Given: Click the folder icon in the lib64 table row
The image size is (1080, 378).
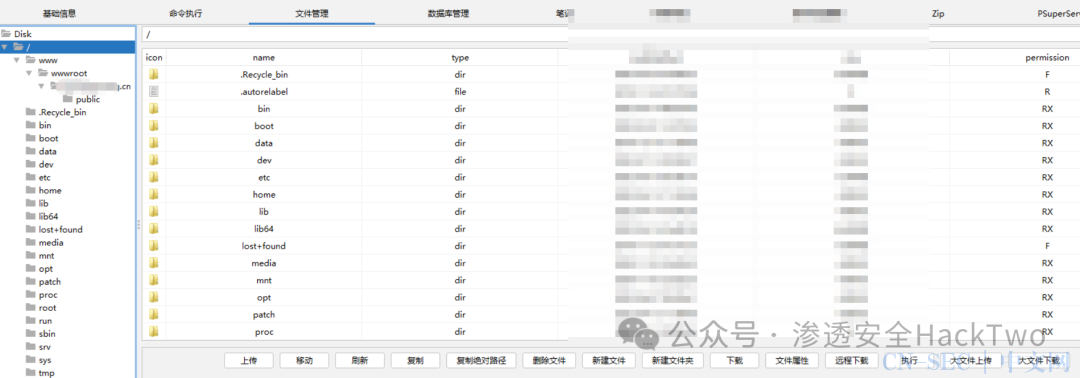Looking at the screenshot, I should click(x=154, y=229).
